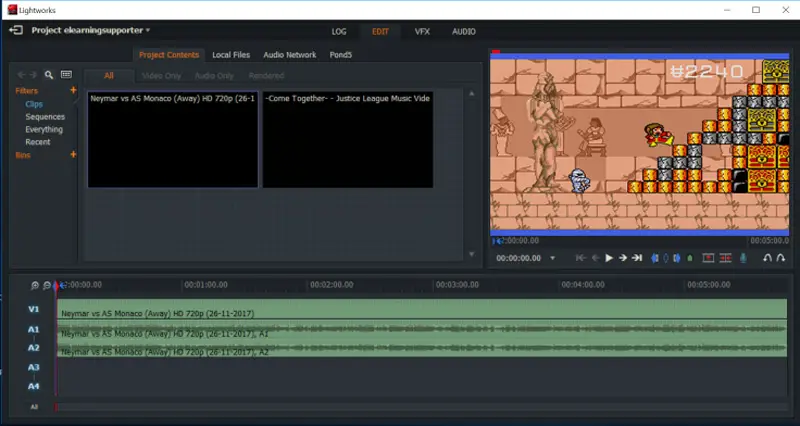Nudge one frame back in the viewer
This screenshot has height=426, width=800.
click(x=595, y=258)
